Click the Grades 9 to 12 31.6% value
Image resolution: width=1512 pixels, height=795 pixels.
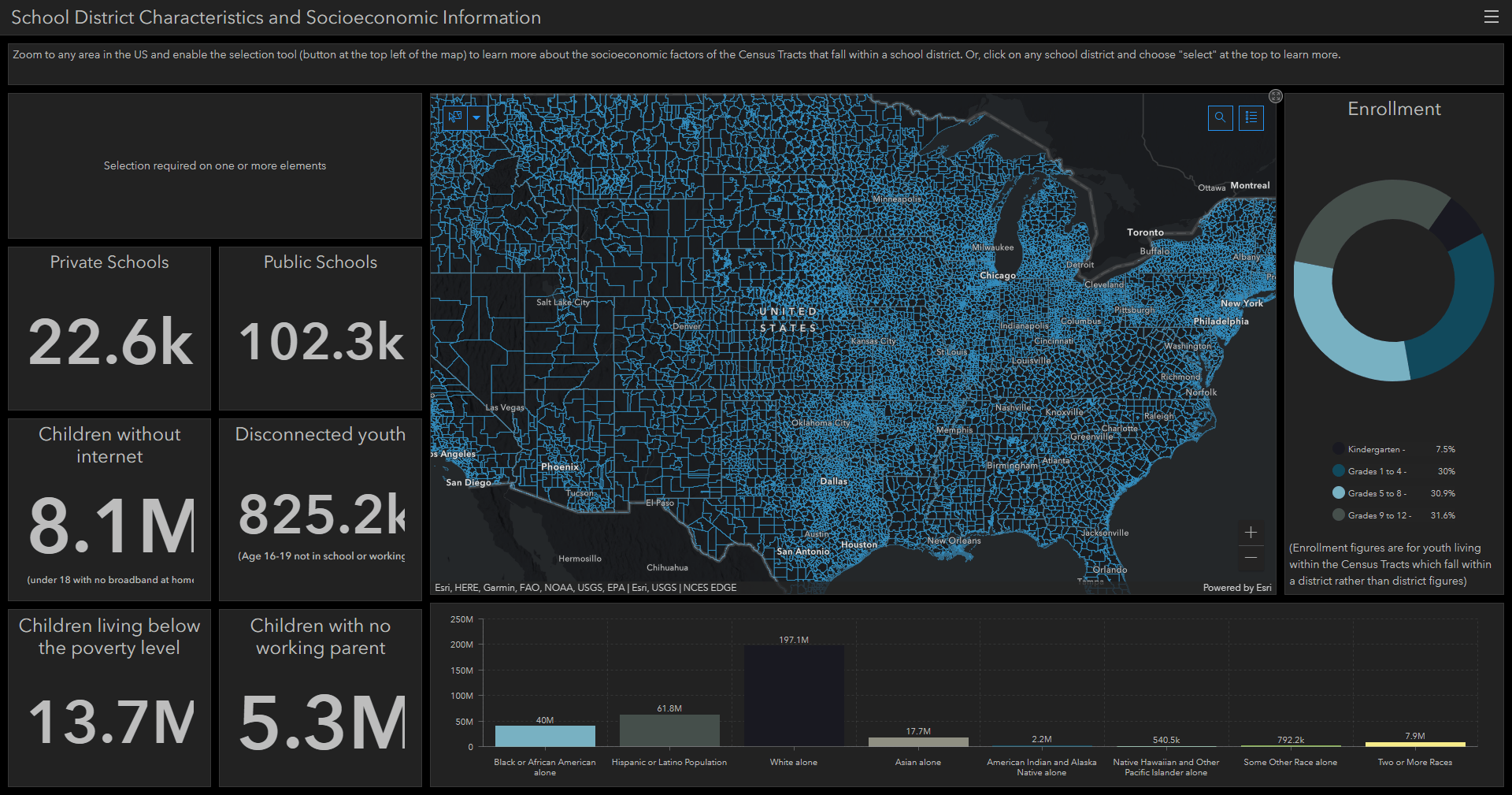point(1443,515)
